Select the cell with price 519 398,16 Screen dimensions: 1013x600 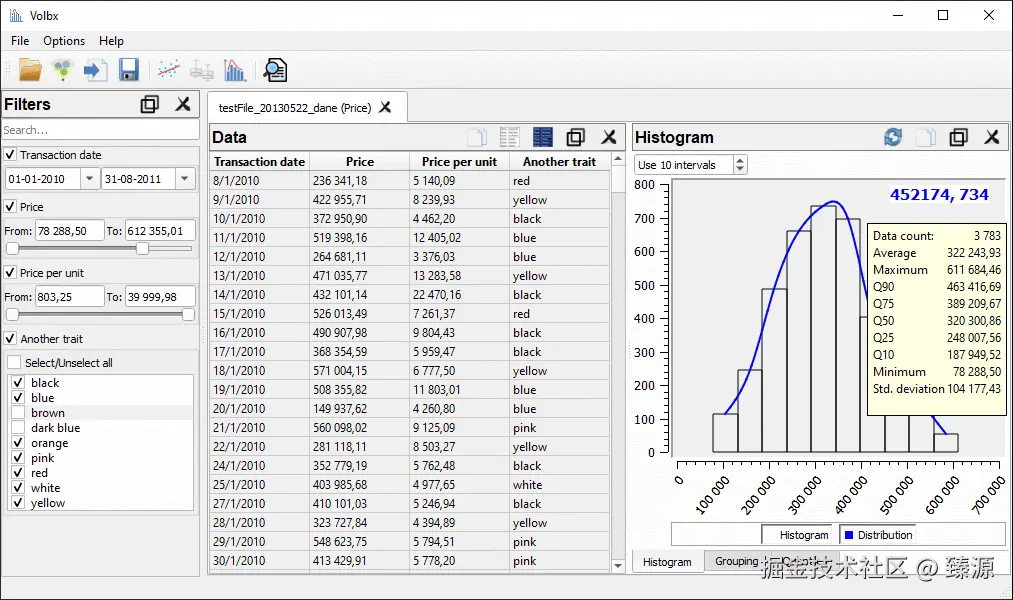[x=360, y=238]
